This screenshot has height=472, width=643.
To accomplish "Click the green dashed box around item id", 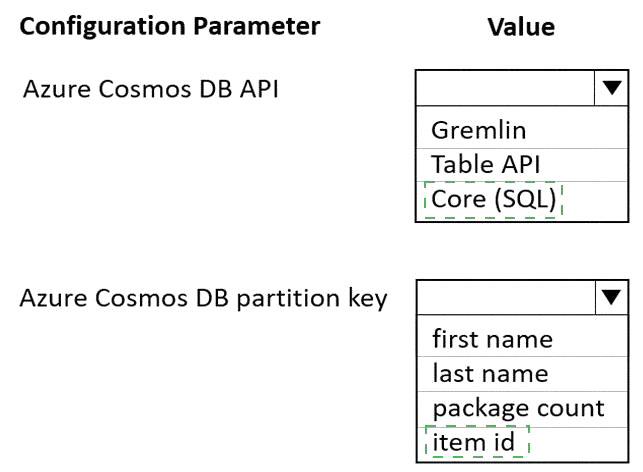I will click(x=477, y=442).
